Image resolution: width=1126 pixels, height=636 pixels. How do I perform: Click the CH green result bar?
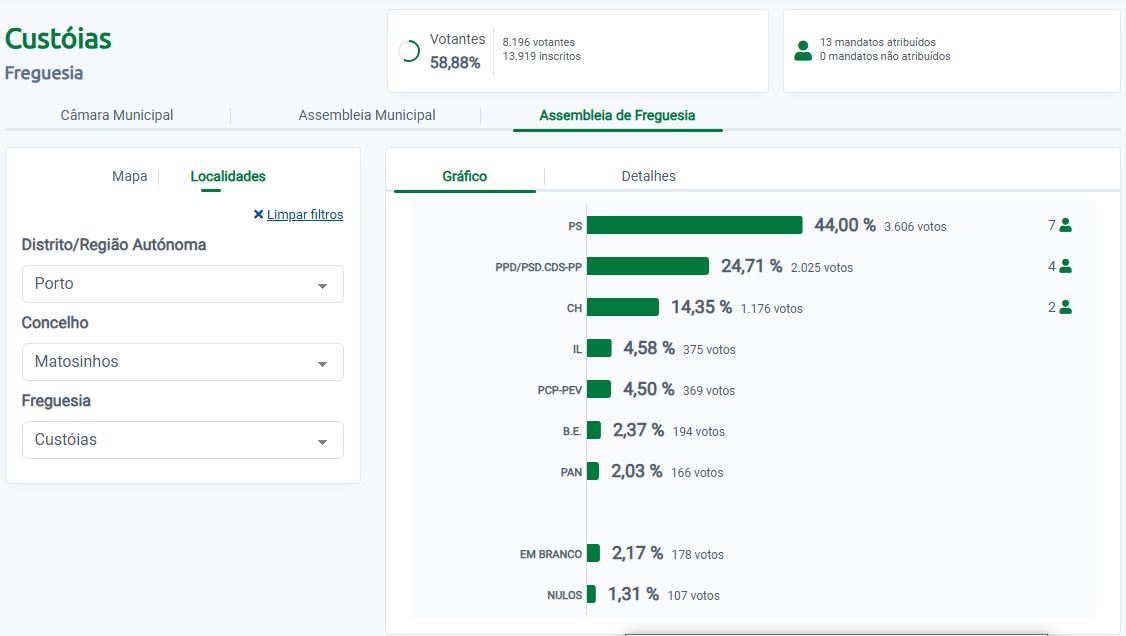[x=622, y=308]
